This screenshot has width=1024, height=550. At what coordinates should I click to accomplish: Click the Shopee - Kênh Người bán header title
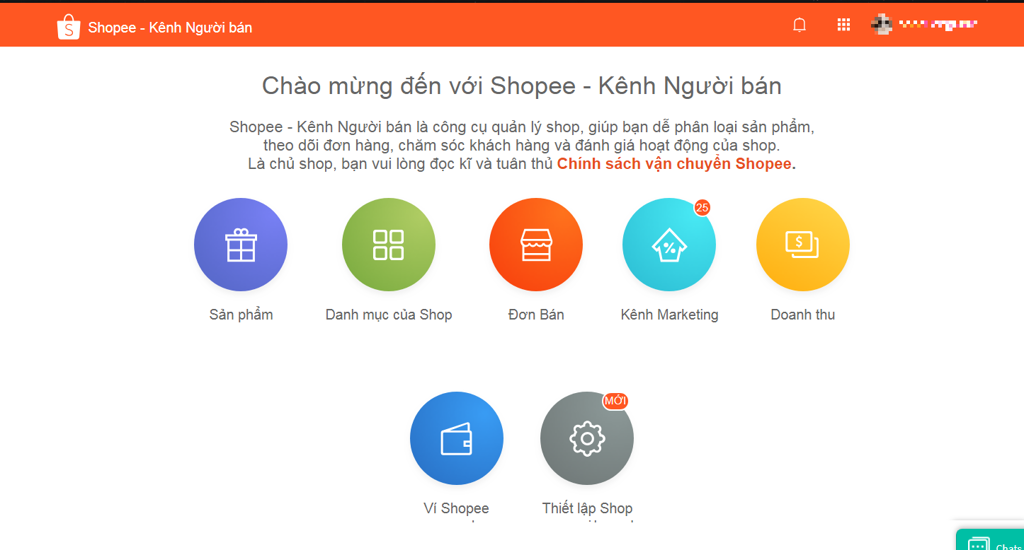tap(170, 27)
